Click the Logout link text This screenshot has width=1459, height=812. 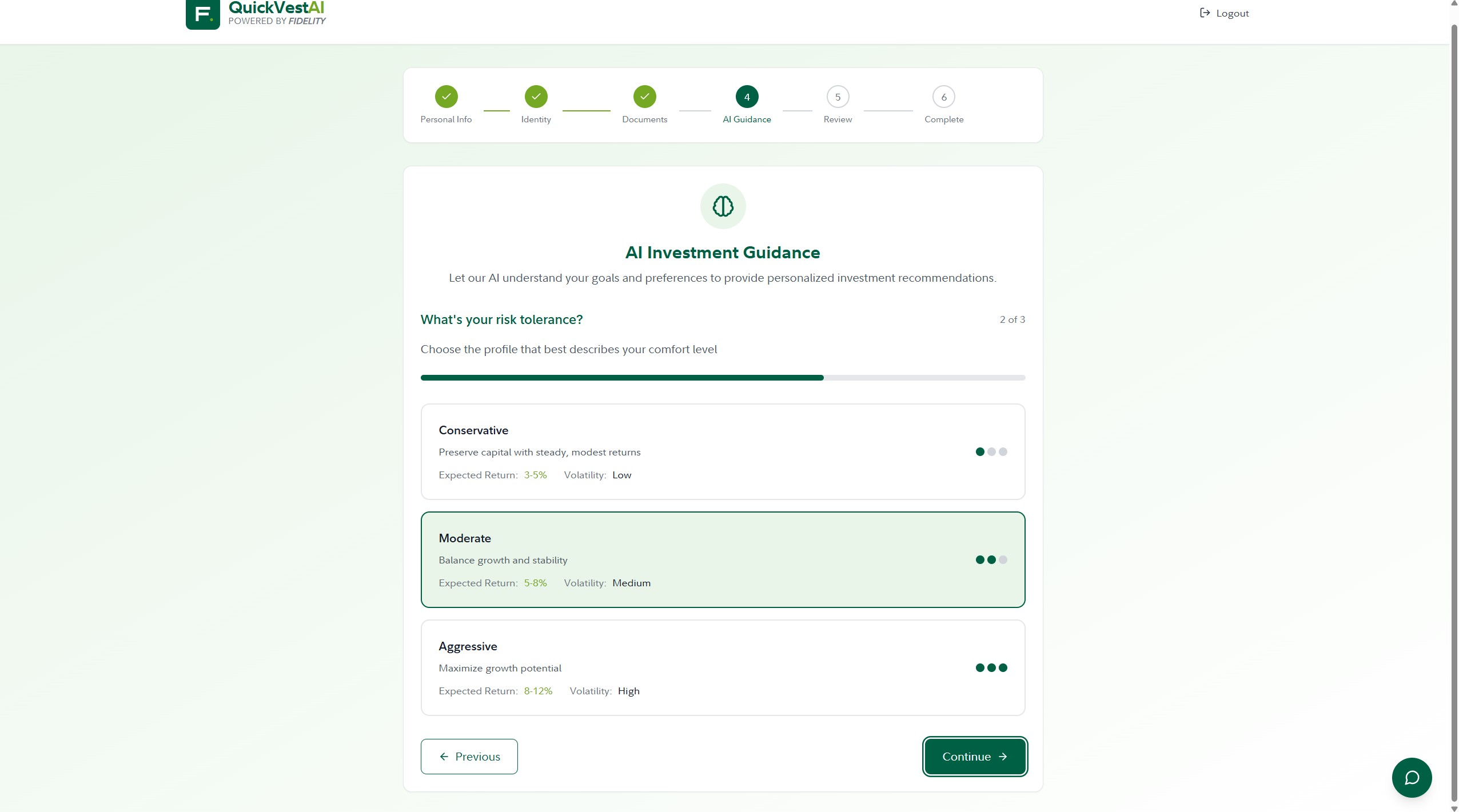pos(1232,13)
